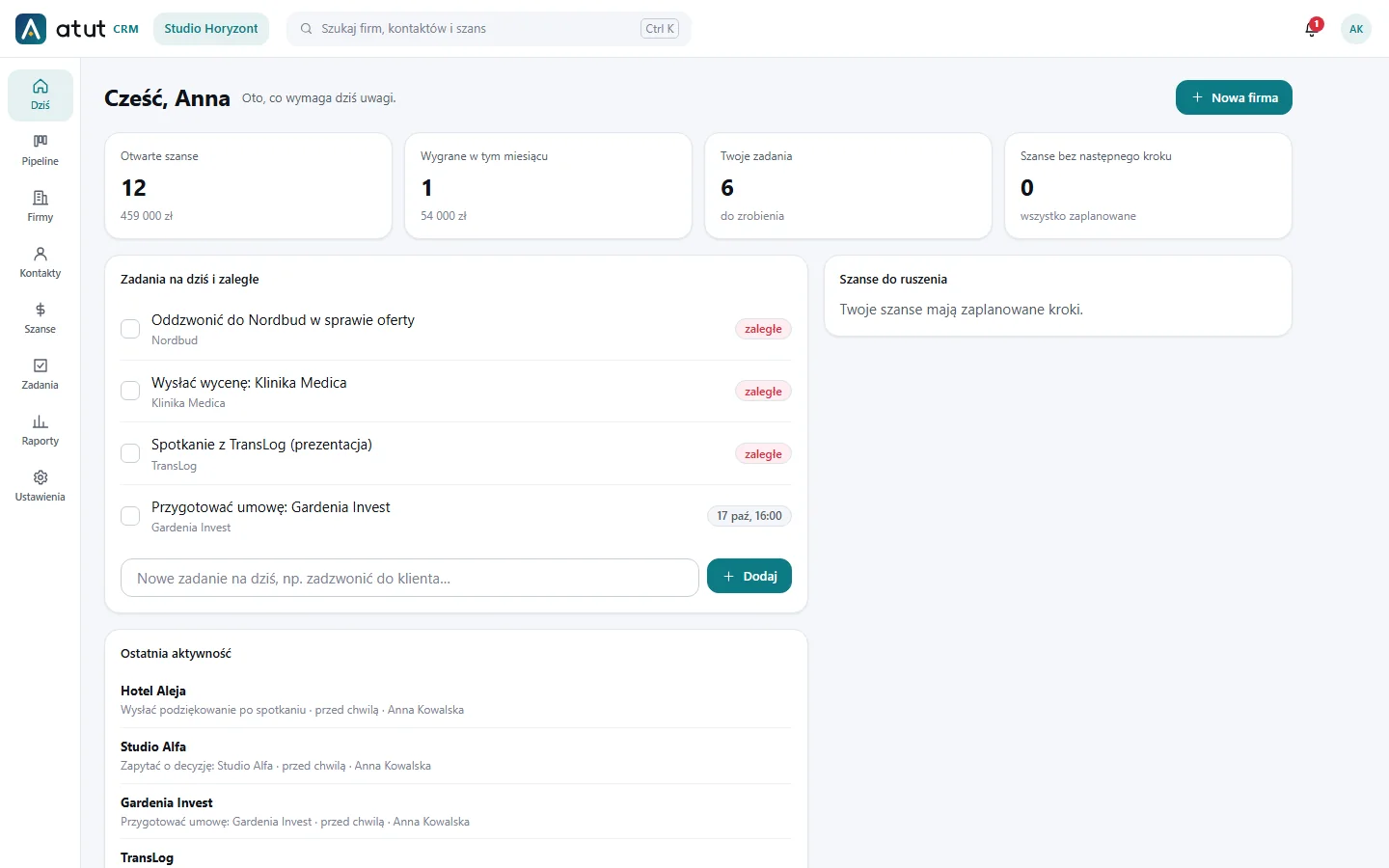Click the zaległe badge on Nordbud task
The height and width of the screenshot is (868, 1389).
coord(763,329)
